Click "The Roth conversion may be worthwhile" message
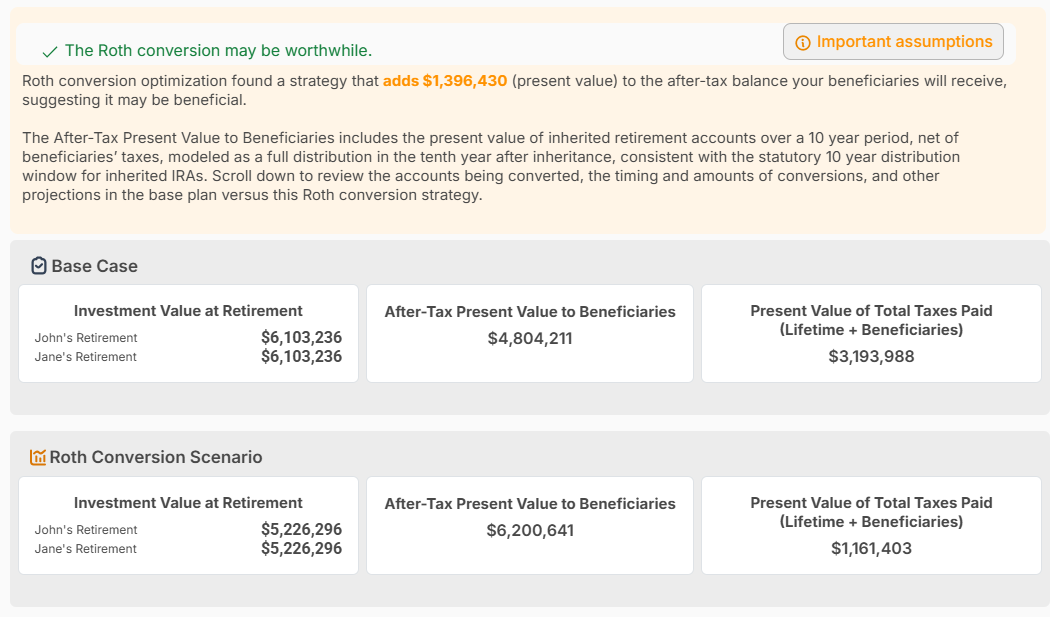 point(218,51)
